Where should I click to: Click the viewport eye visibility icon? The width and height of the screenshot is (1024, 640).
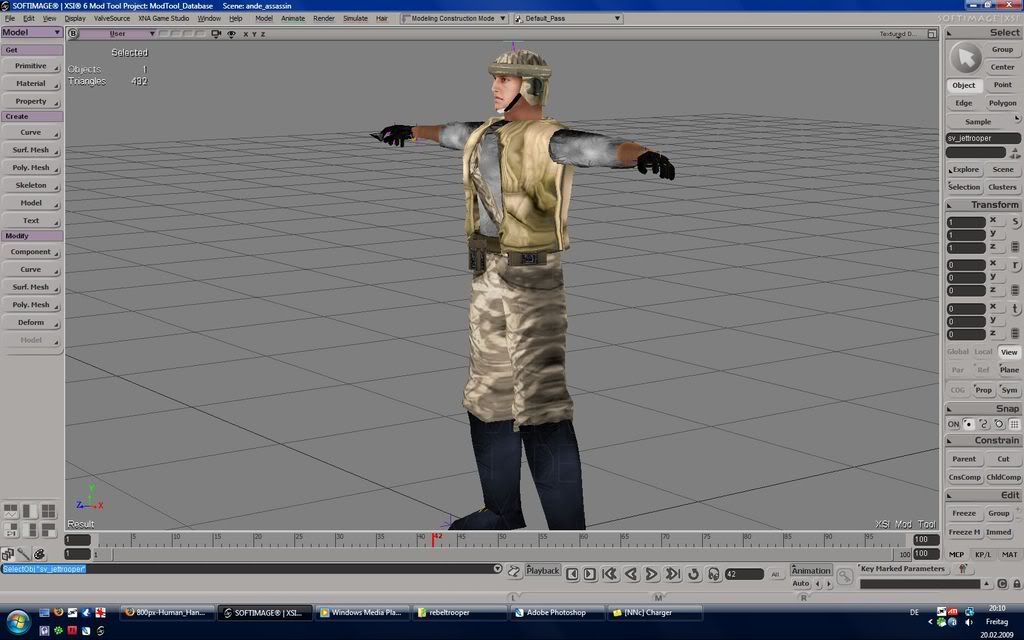point(231,34)
